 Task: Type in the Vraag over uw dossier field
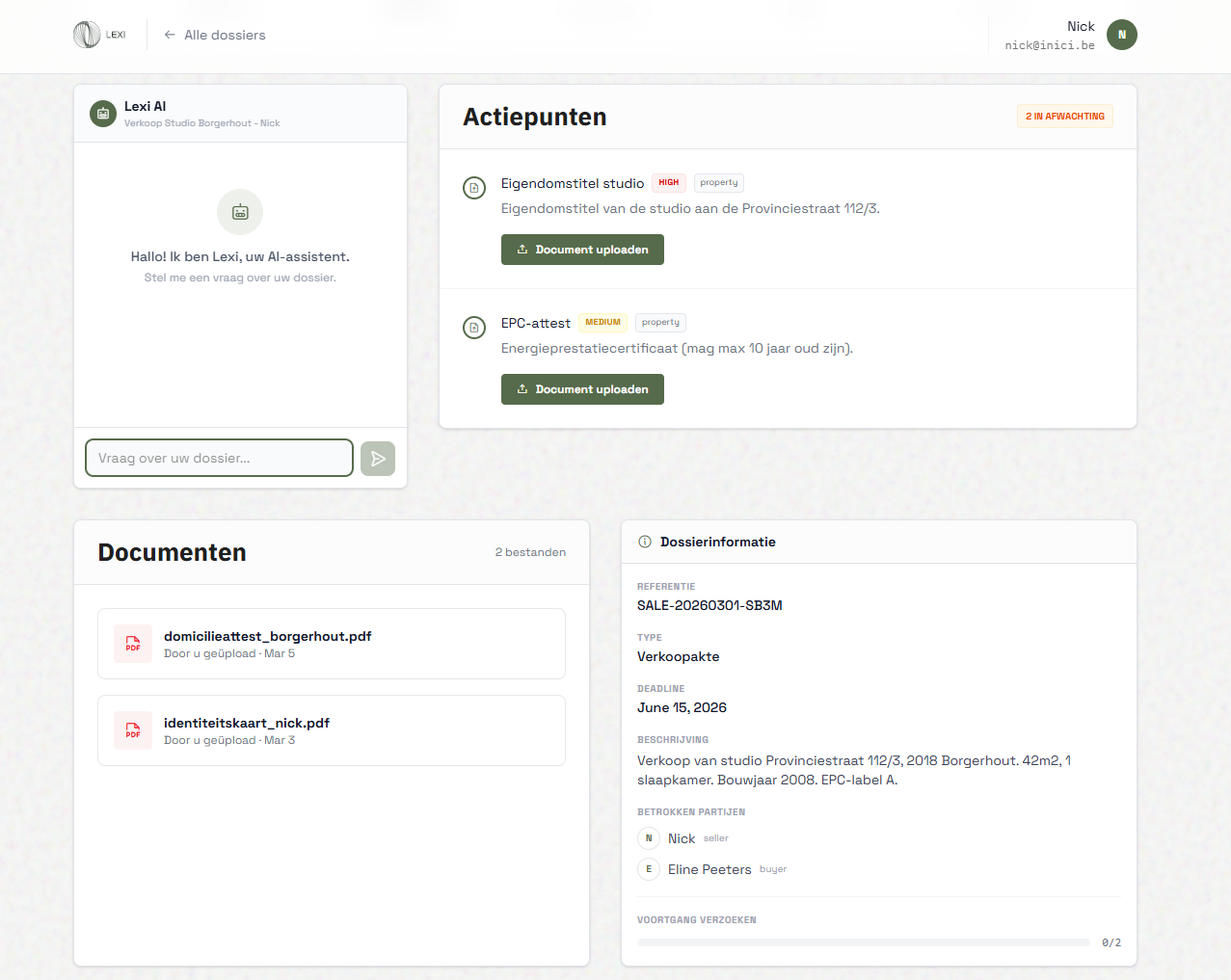pyautogui.click(x=219, y=459)
